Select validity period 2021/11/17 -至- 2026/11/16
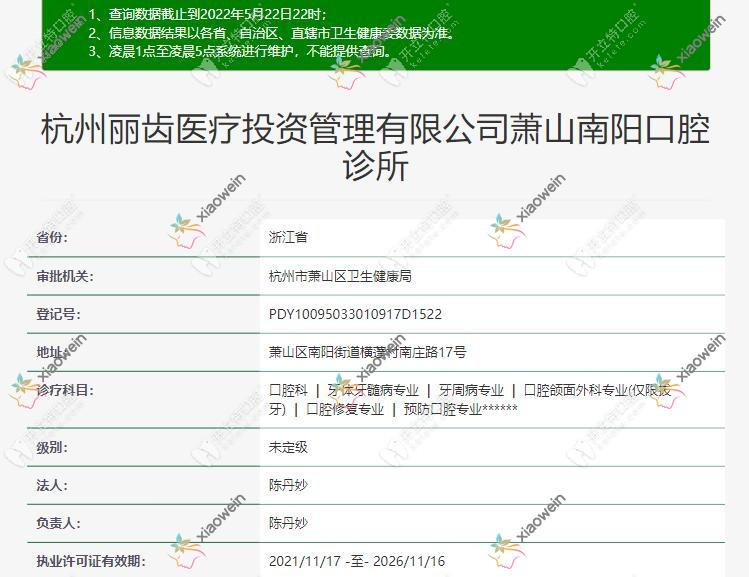Screen dimensions: 749x577 (357, 561)
